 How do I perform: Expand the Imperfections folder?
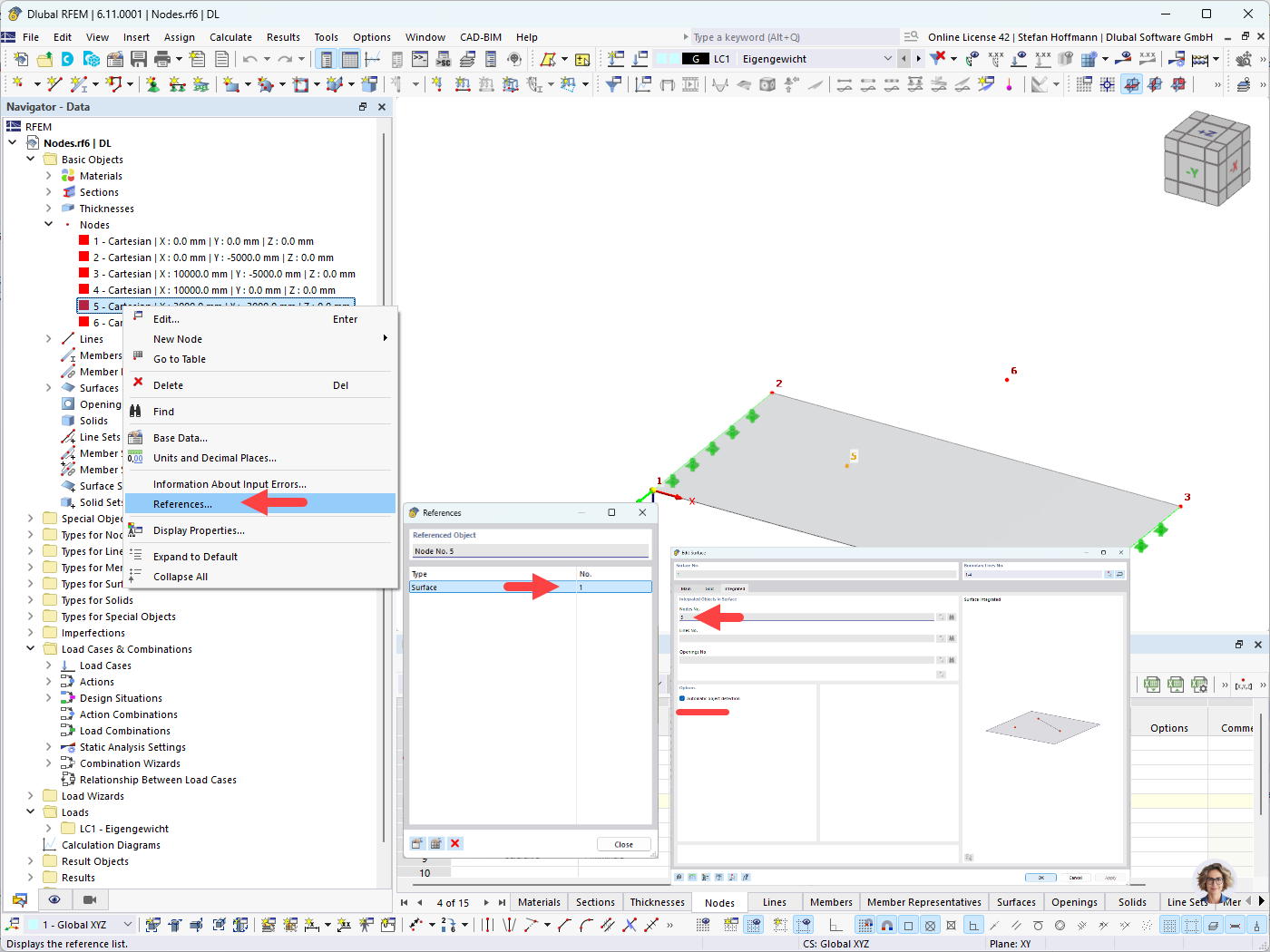click(x=31, y=633)
